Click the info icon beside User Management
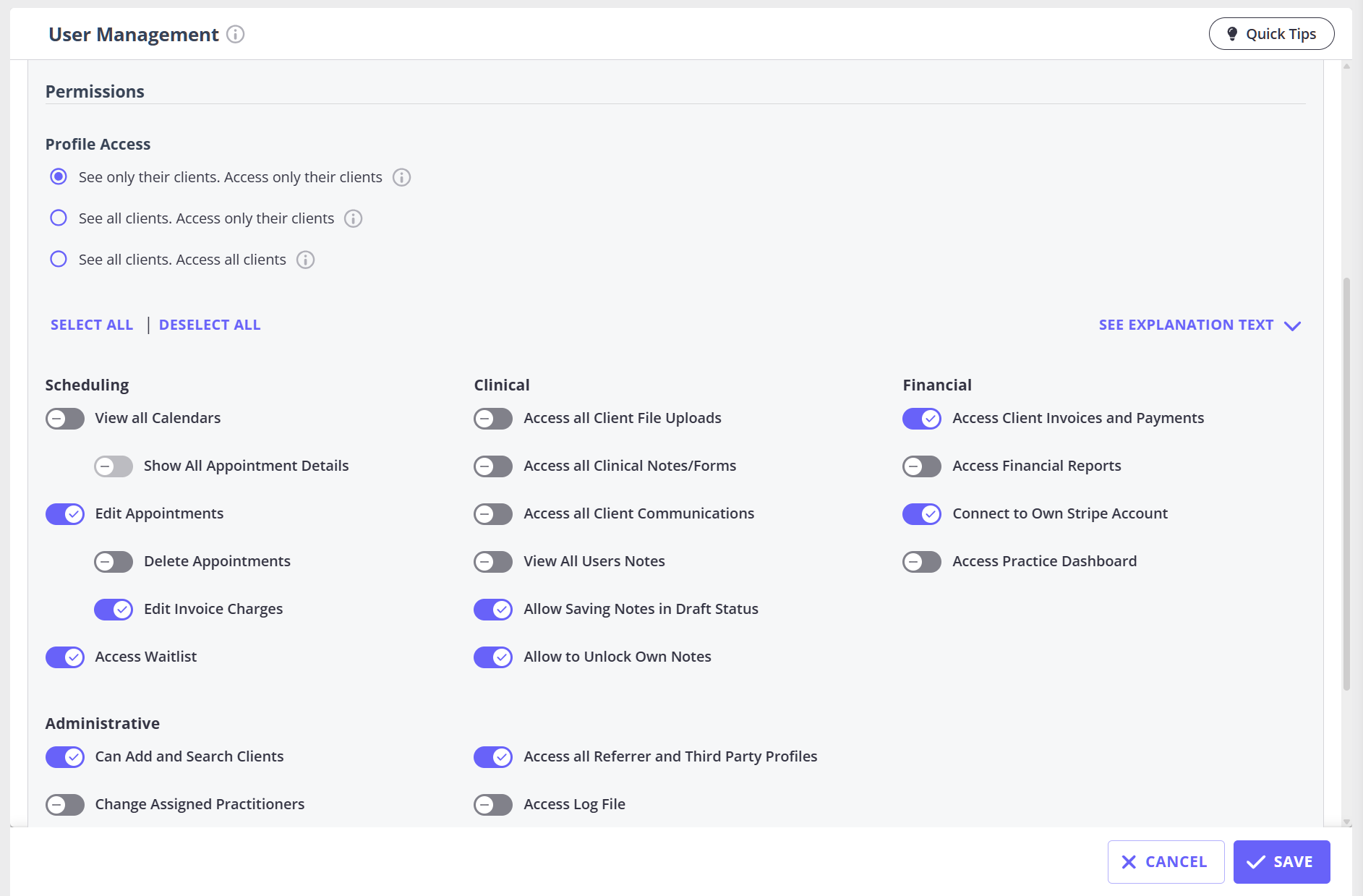Image resolution: width=1363 pixels, height=896 pixels. click(235, 34)
